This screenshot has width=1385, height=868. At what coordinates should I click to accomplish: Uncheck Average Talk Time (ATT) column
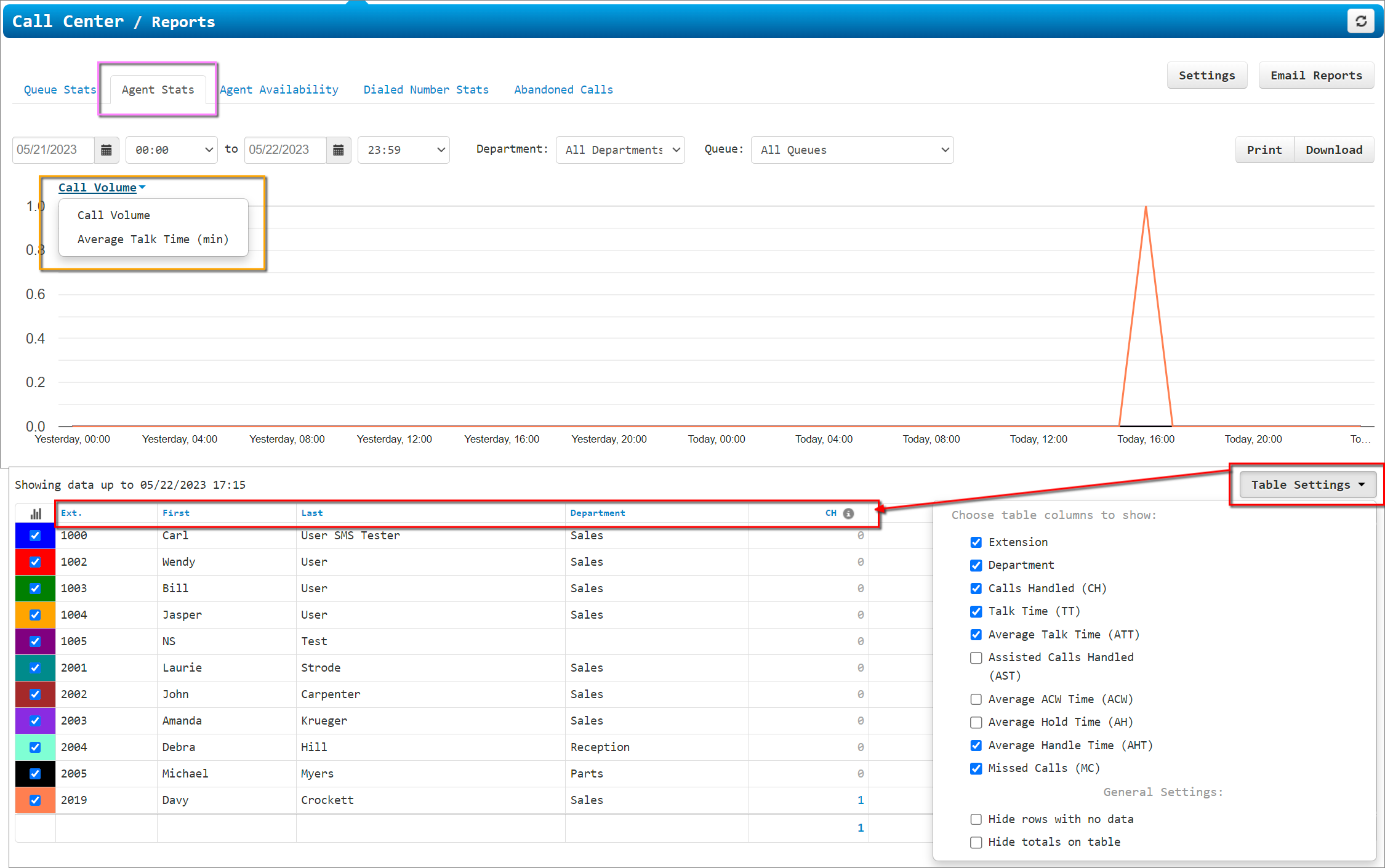click(976, 635)
